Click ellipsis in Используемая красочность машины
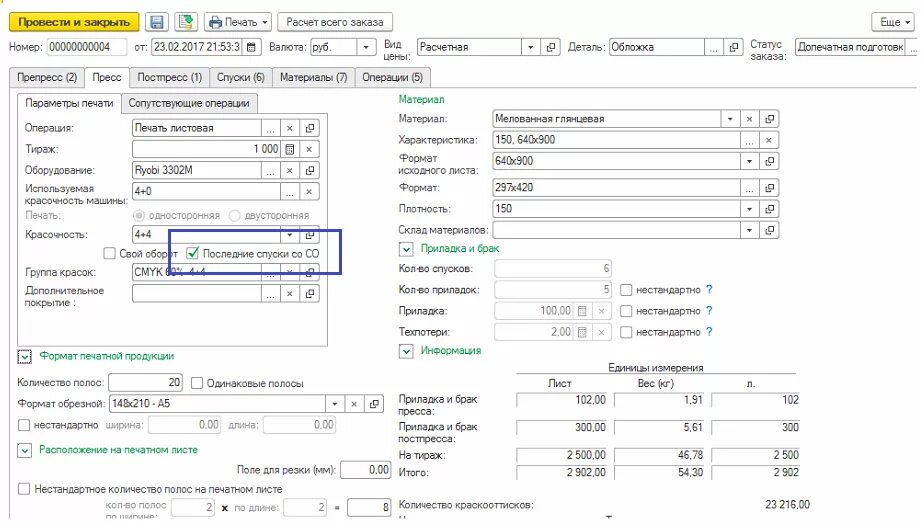Viewport: 922px width, 522px height. pos(290,192)
